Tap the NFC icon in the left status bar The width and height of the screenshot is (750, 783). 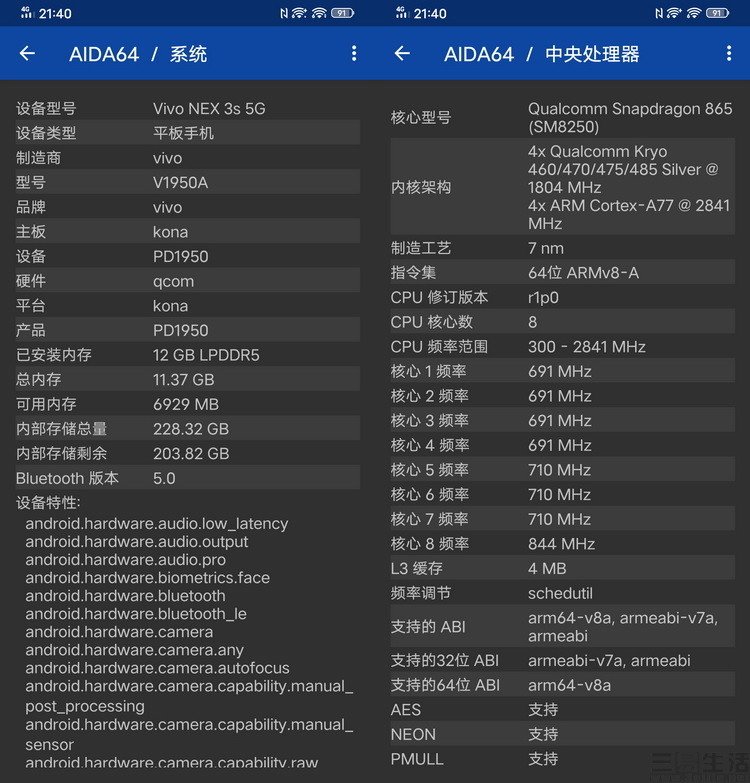[x=284, y=13]
